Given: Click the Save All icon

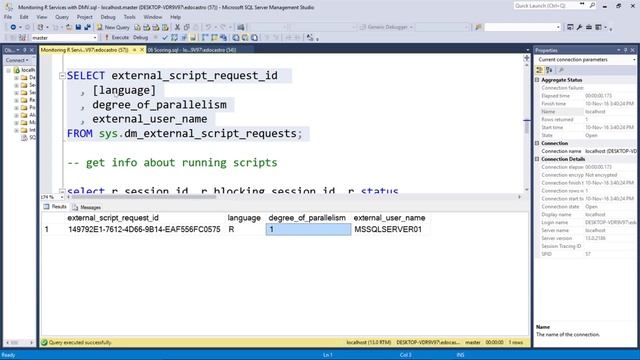Looking at the screenshot, I should [87, 27].
